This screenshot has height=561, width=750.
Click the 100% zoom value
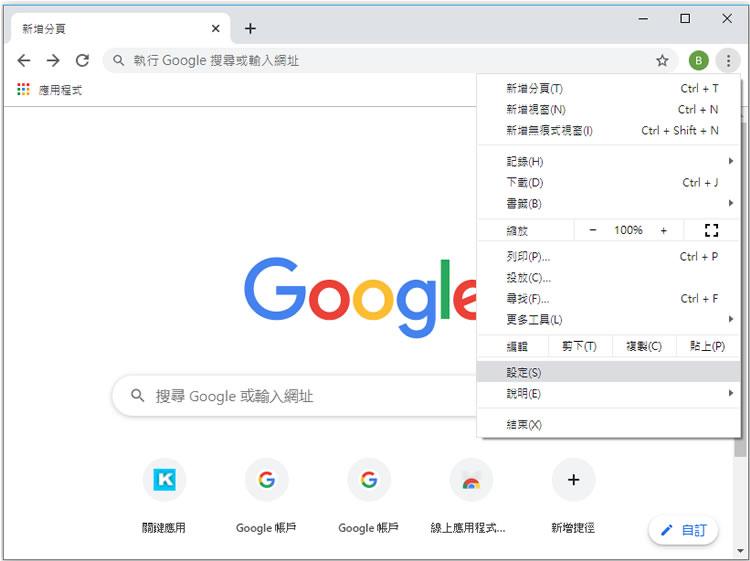[628, 230]
